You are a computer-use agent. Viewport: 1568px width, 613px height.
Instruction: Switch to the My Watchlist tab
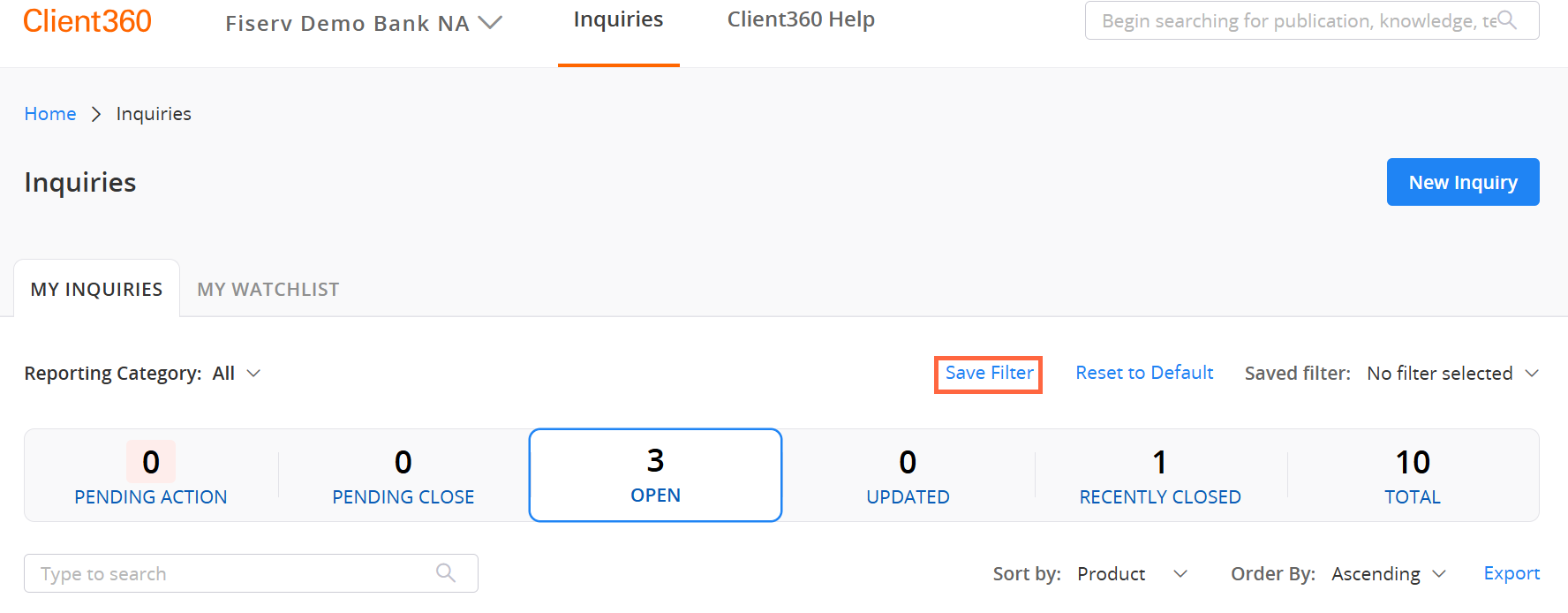pos(268,289)
